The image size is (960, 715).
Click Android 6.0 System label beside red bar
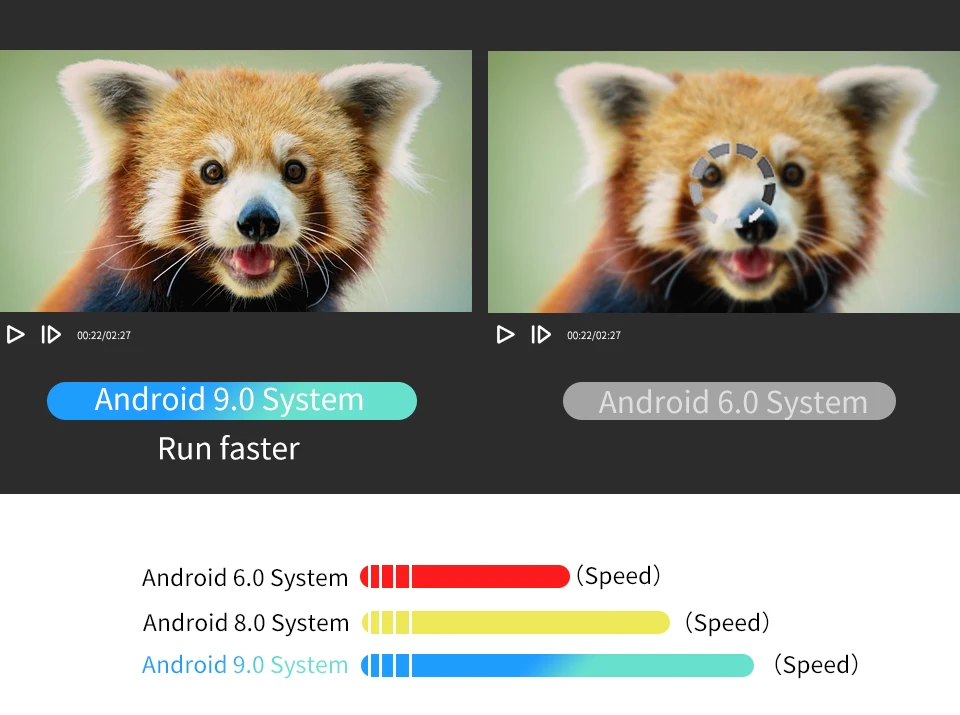(245, 578)
